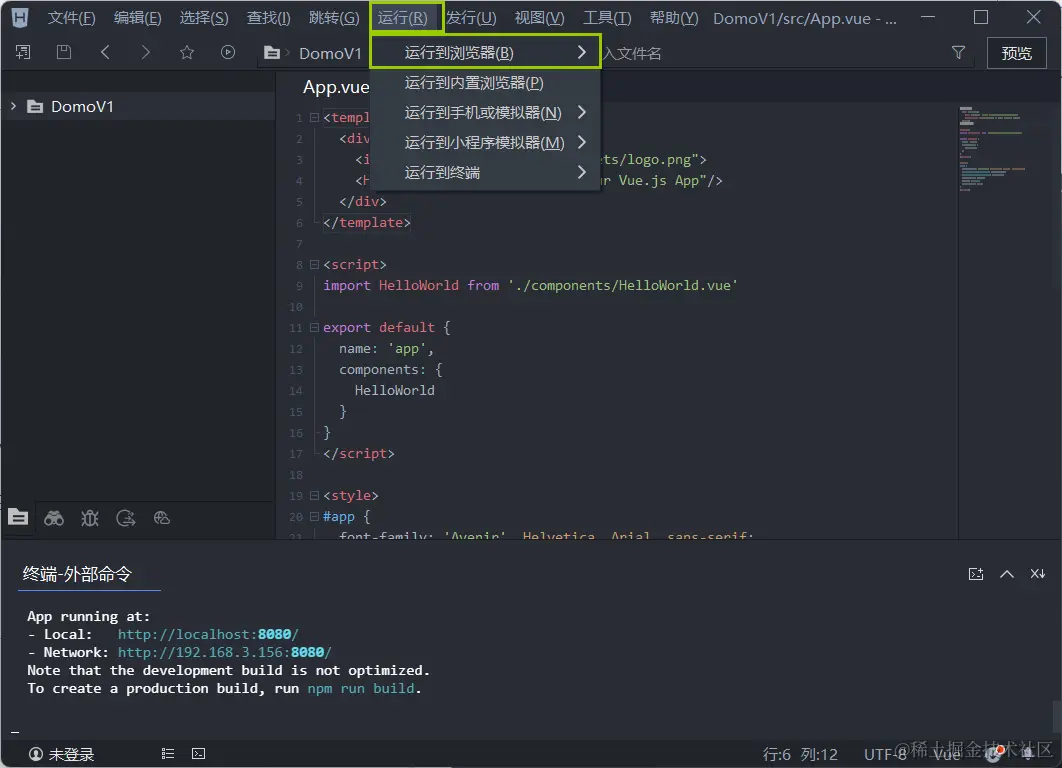Image resolution: width=1062 pixels, height=768 pixels.
Task: Open the 查找(I) menu
Action: 268,18
